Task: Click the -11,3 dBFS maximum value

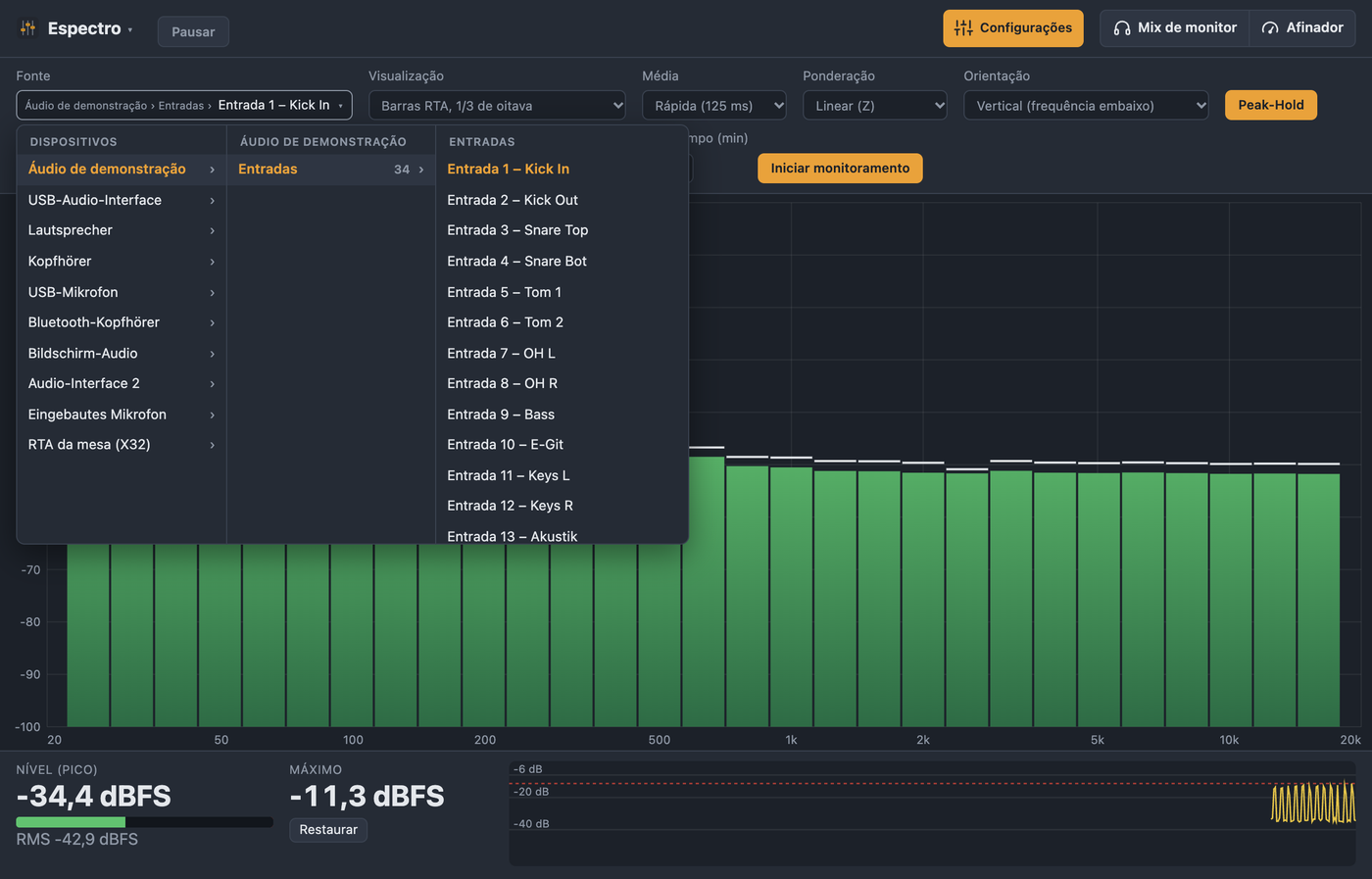Action: (x=367, y=797)
